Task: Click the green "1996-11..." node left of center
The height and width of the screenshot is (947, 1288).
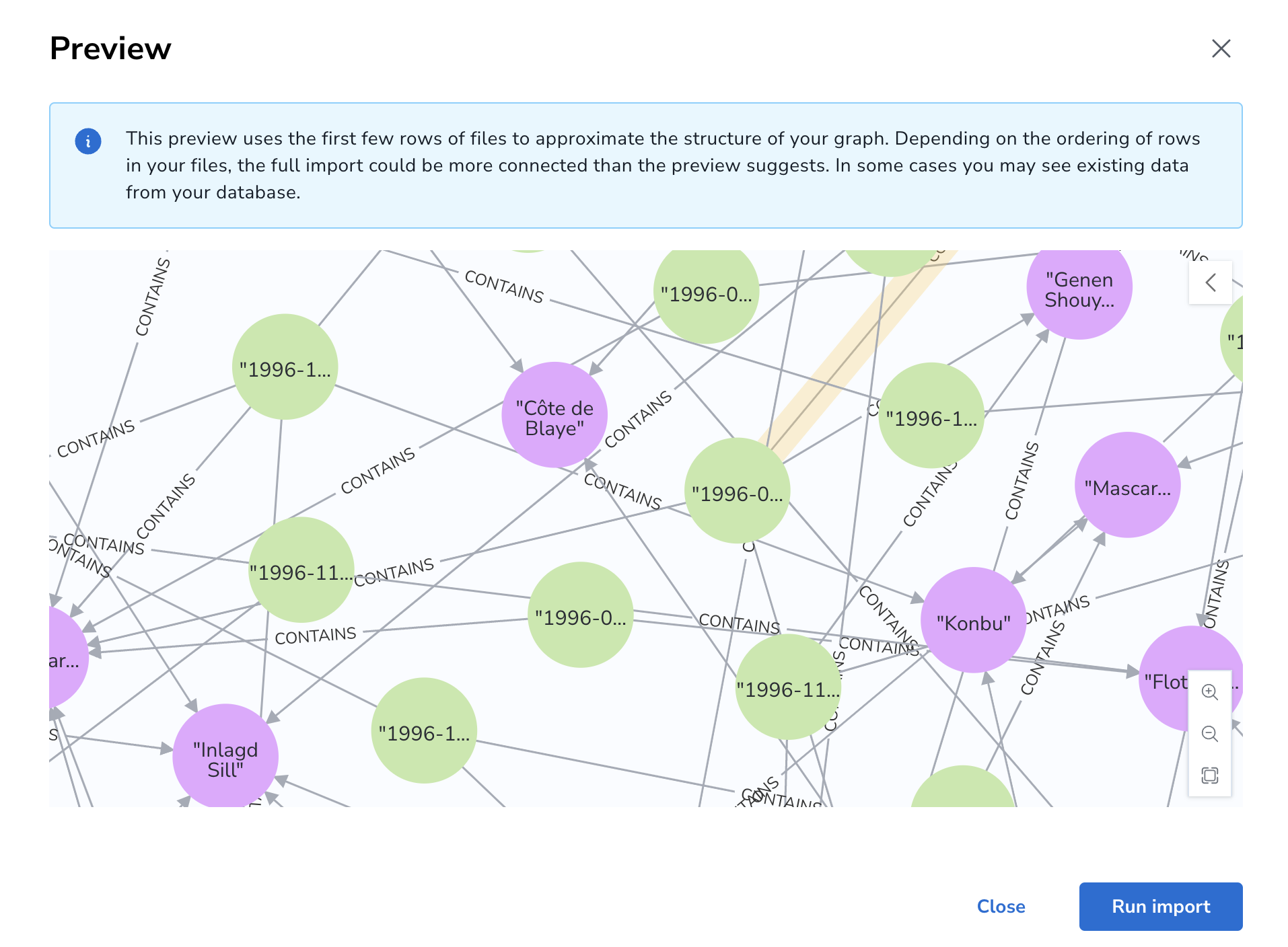Action: (301, 570)
